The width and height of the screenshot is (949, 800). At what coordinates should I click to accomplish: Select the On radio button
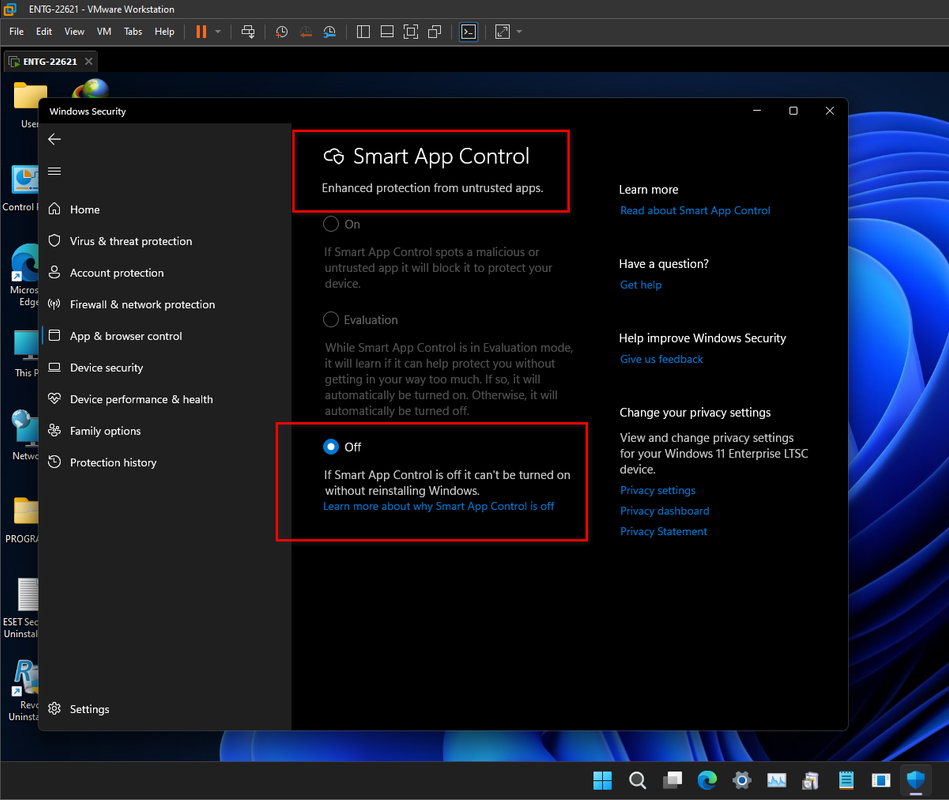(331, 224)
